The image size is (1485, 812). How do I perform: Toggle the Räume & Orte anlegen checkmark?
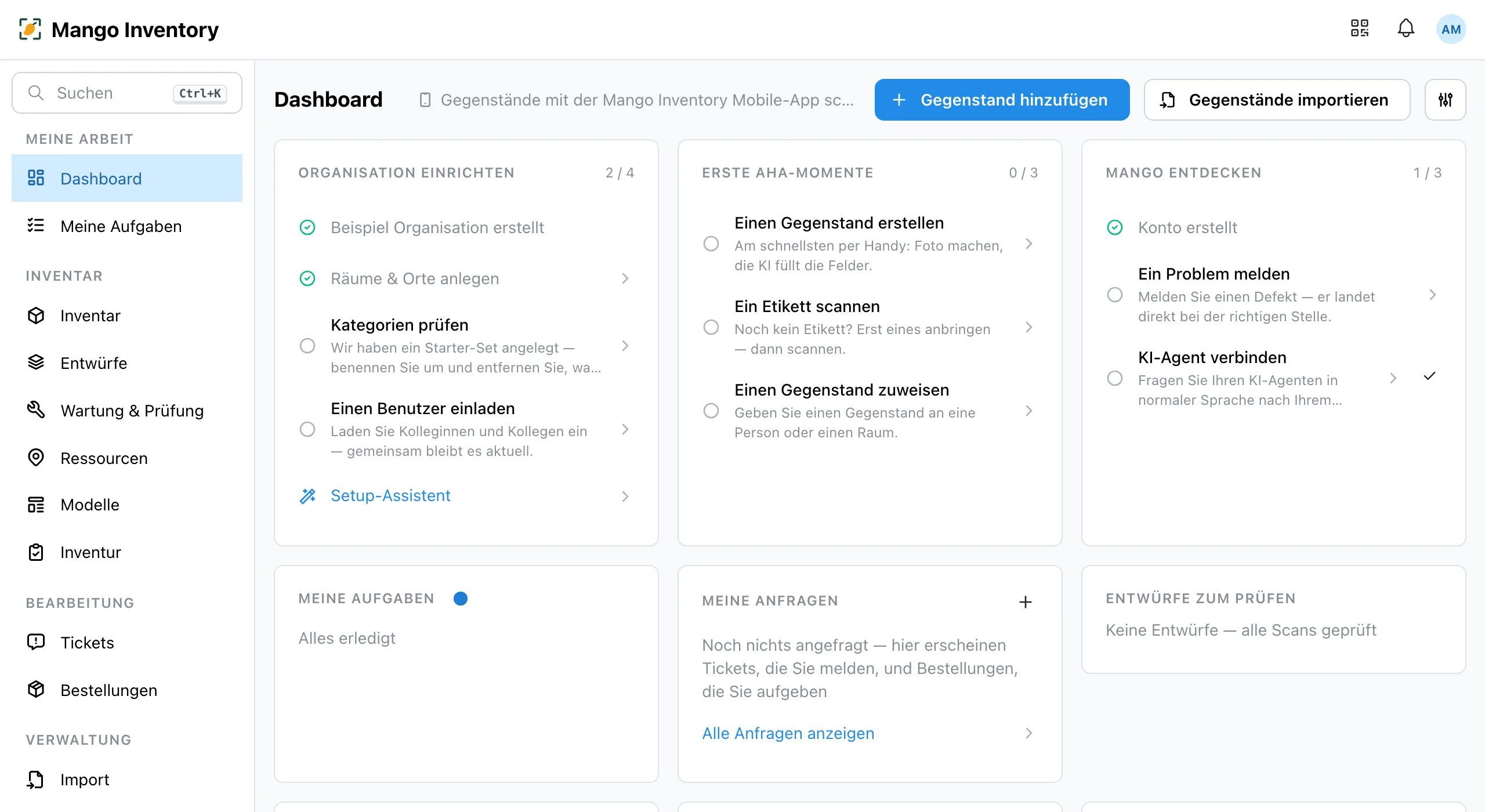[307, 279]
